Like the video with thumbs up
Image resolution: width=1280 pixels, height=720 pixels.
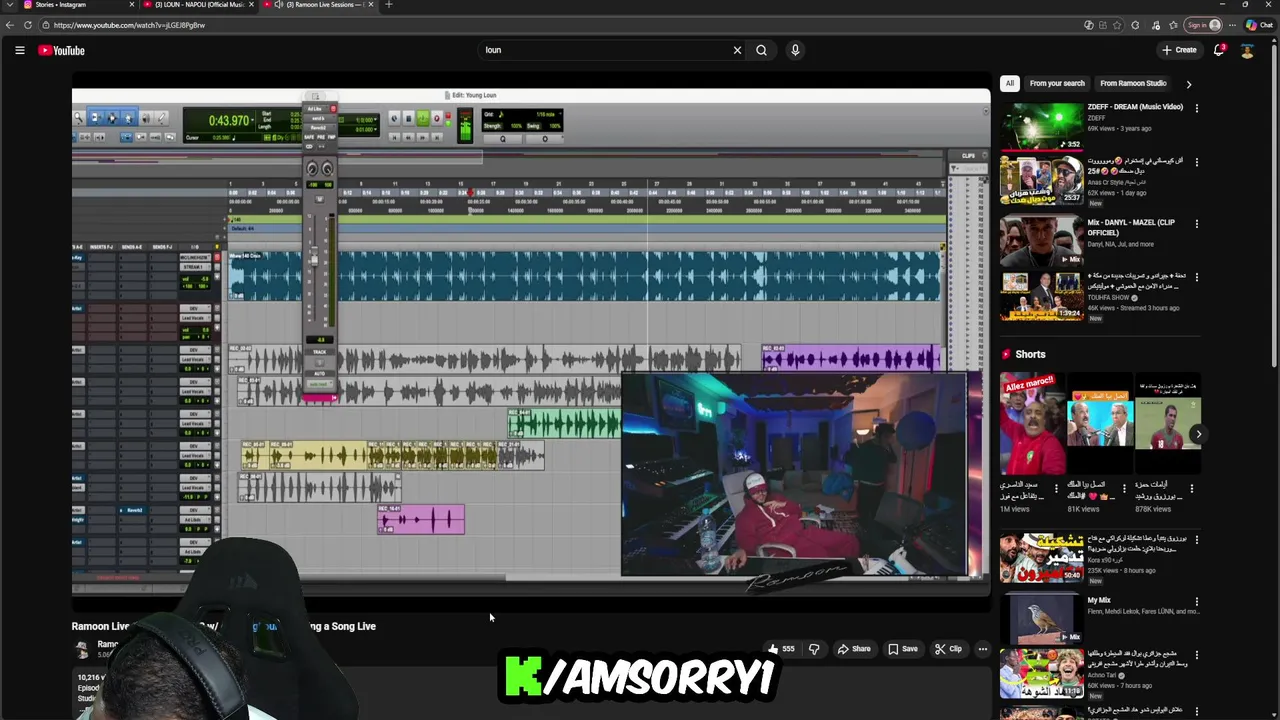point(781,649)
